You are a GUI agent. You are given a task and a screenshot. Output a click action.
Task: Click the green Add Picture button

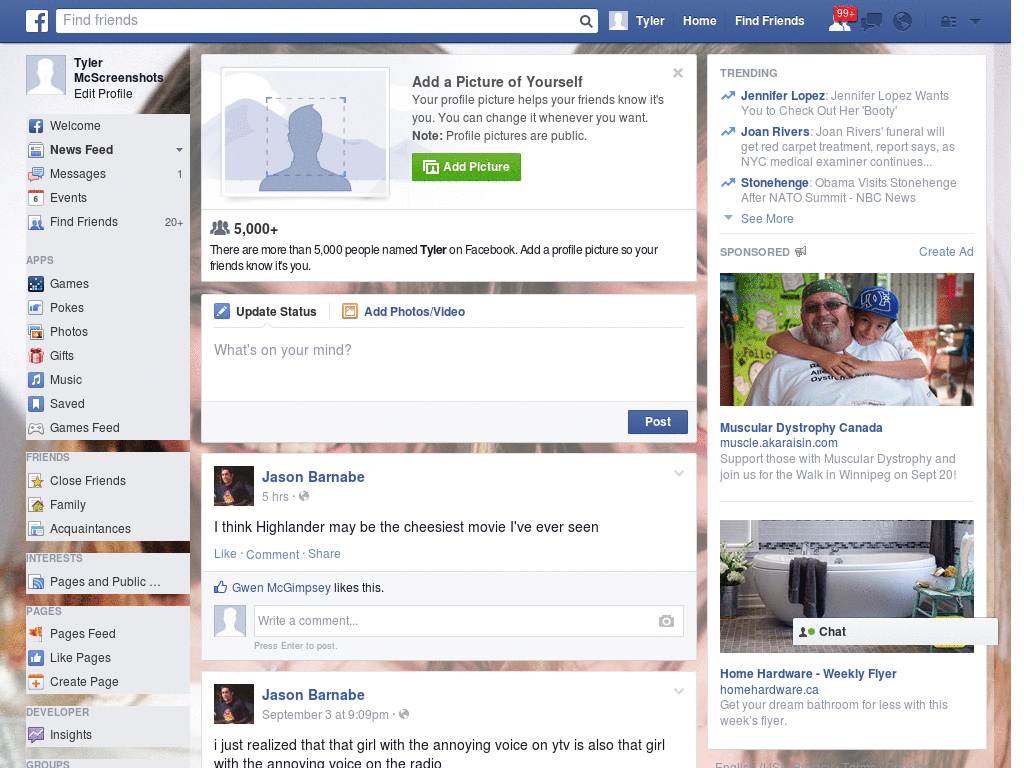pos(466,167)
